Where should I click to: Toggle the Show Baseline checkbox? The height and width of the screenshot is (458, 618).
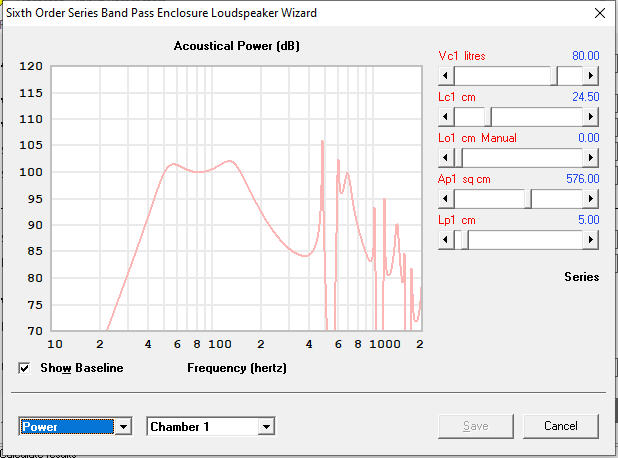(x=25, y=368)
